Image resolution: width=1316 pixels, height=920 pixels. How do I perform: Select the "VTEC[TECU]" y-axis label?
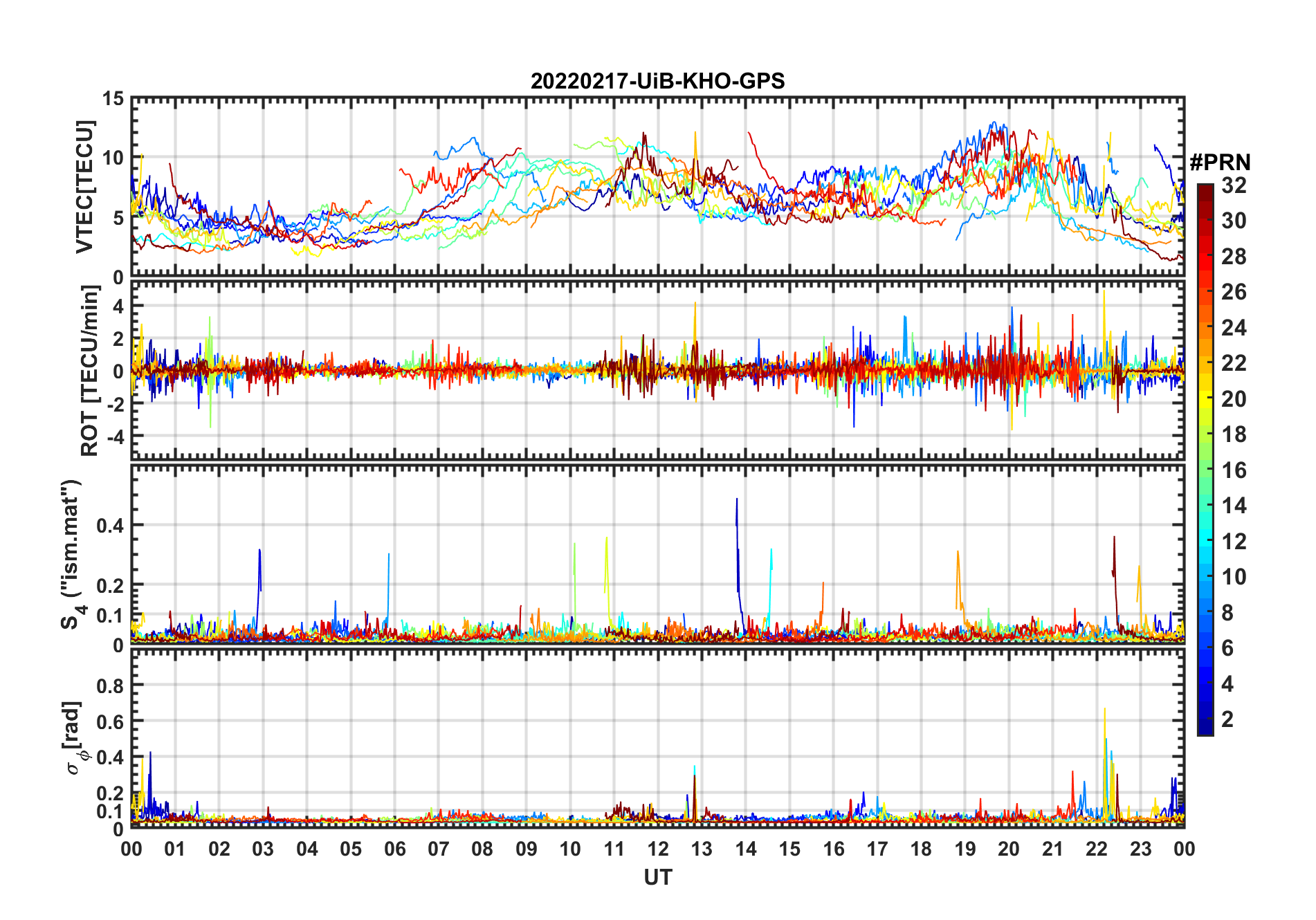(x=84, y=187)
